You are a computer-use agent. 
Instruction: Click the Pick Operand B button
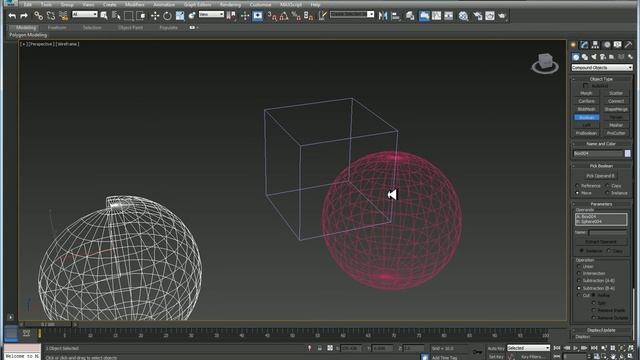(600, 176)
